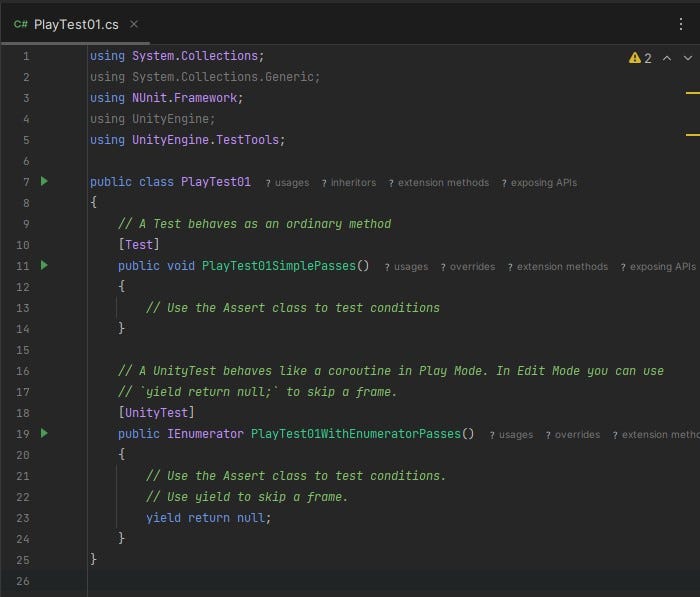Click line number 26 in the gutter
Viewport: 700px width, 597px height.
click(23, 581)
